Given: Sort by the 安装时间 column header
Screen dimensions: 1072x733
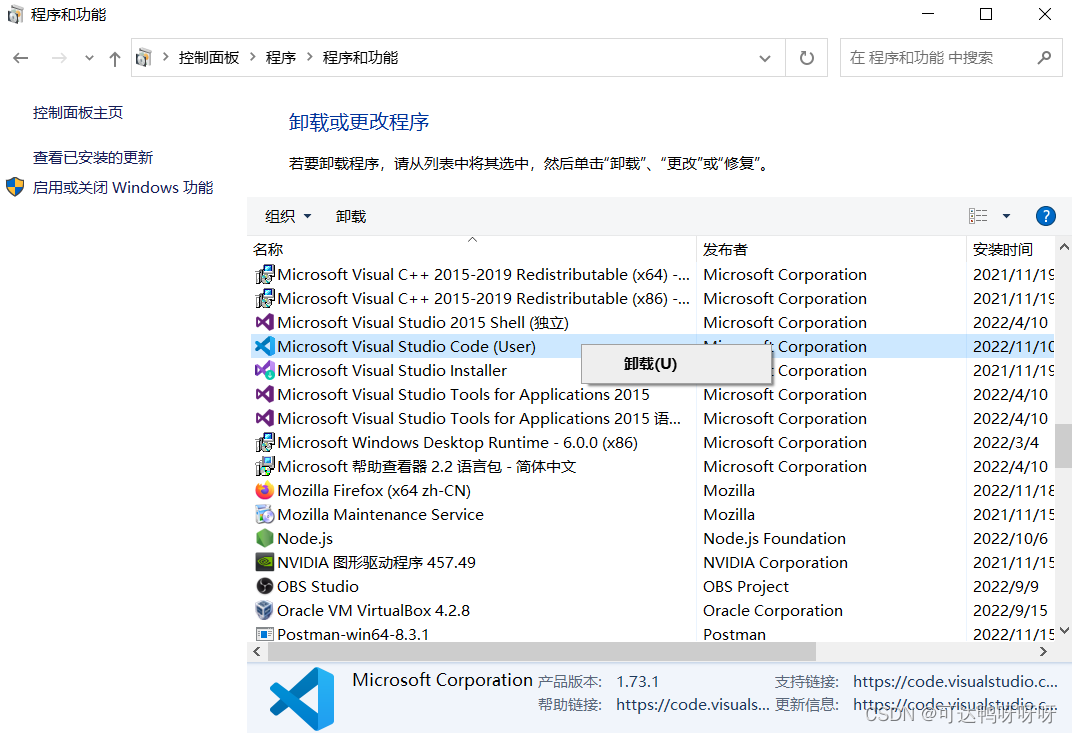Looking at the screenshot, I should 1010,250.
